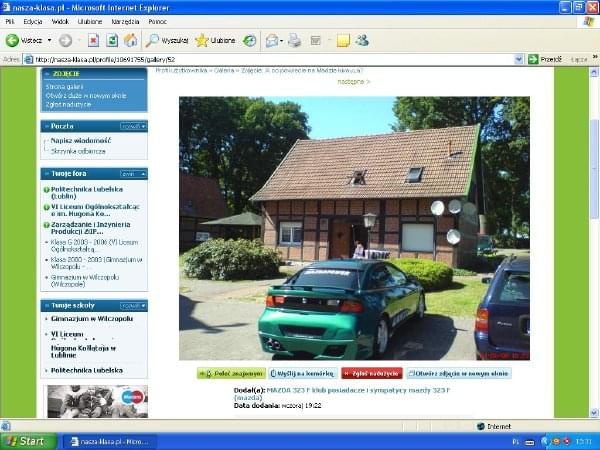The image size is (600, 450).
Task: Click Napisz wiadomość link in Poczta
Action: pyautogui.click(x=80, y=141)
